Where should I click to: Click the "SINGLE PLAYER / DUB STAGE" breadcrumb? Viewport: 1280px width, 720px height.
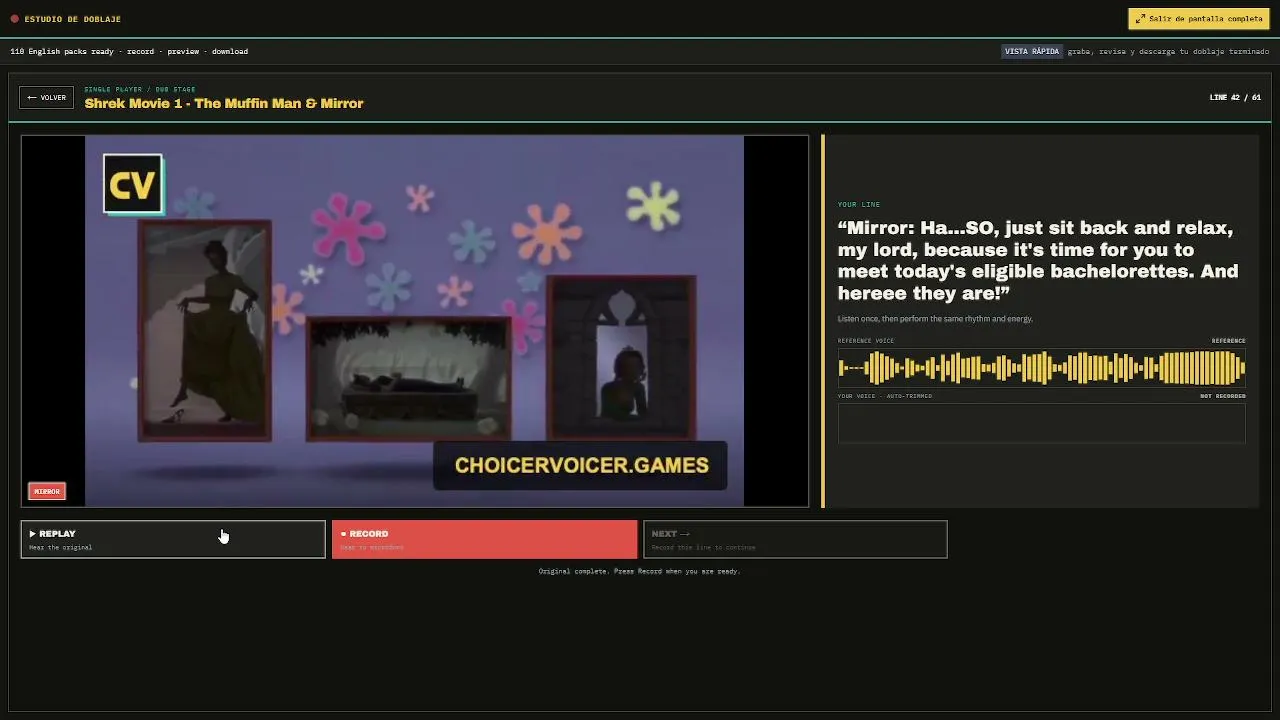click(x=140, y=89)
